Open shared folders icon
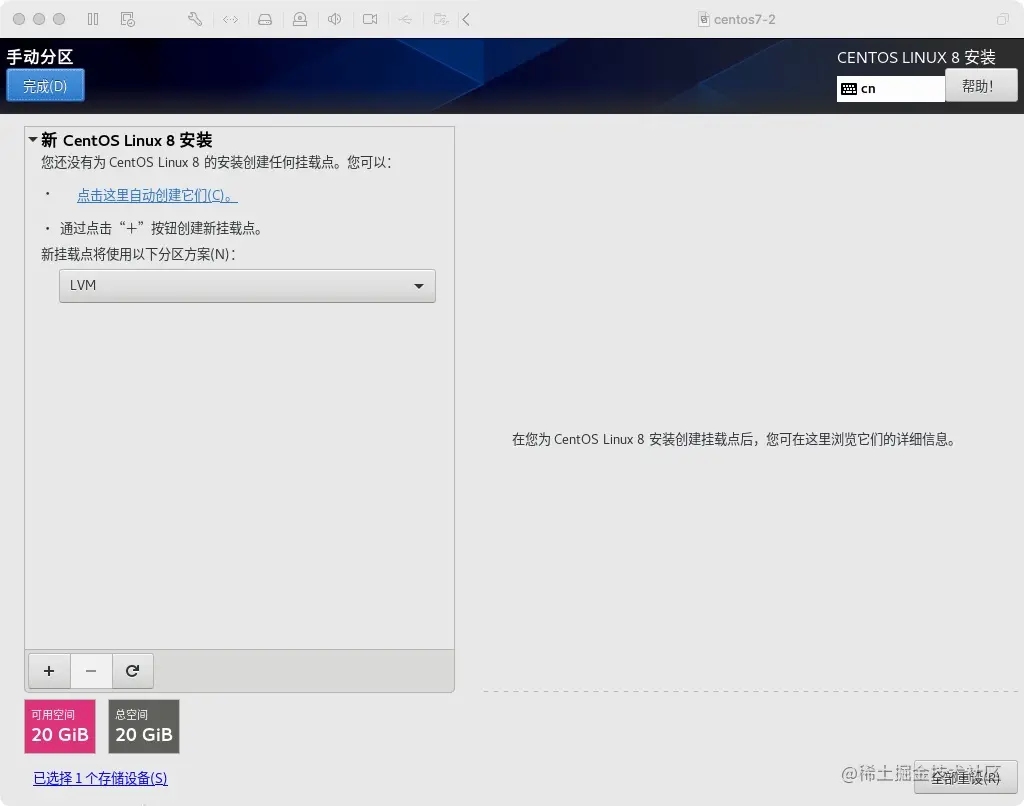 coord(441,20)
